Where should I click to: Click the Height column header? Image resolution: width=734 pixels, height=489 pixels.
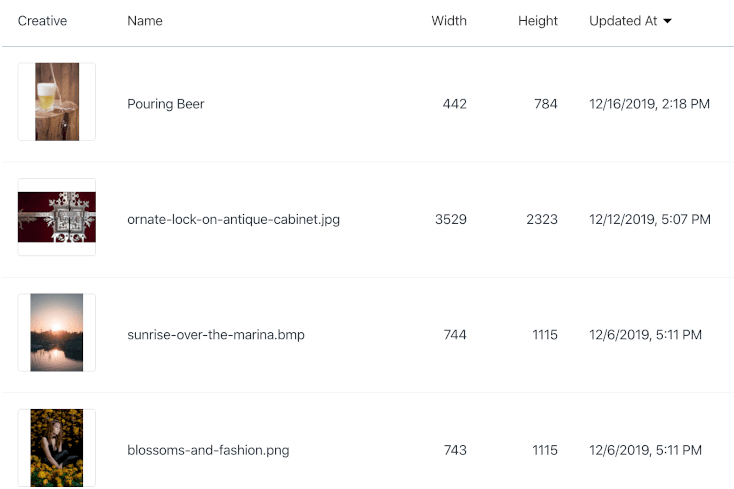coord(538,21)
